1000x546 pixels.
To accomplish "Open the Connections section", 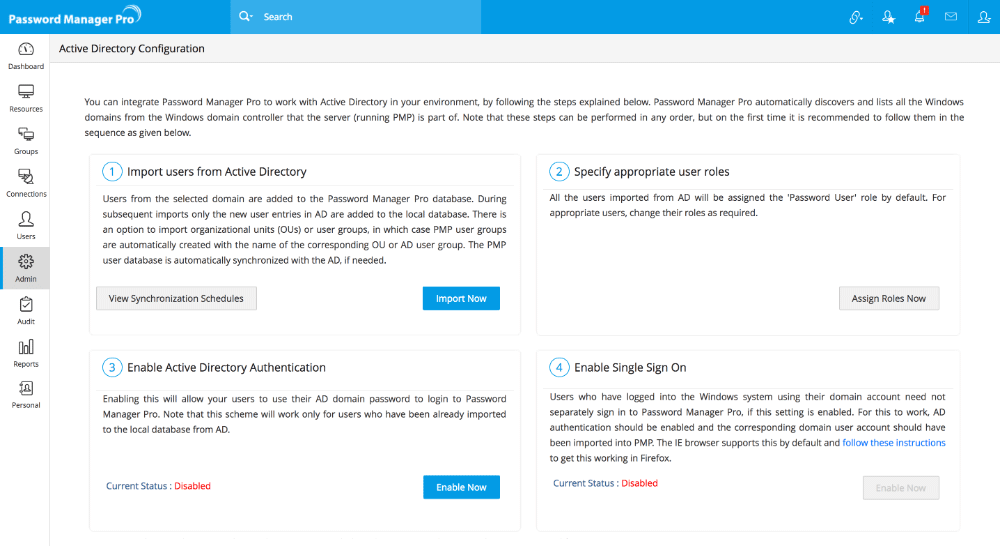I will (x=25, y=183).
